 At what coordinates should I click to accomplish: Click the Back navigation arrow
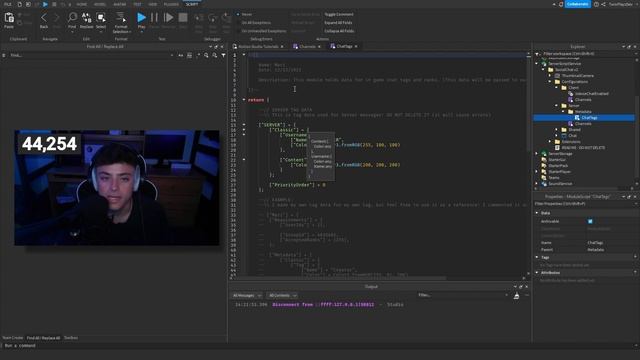(x=44, y=18)
